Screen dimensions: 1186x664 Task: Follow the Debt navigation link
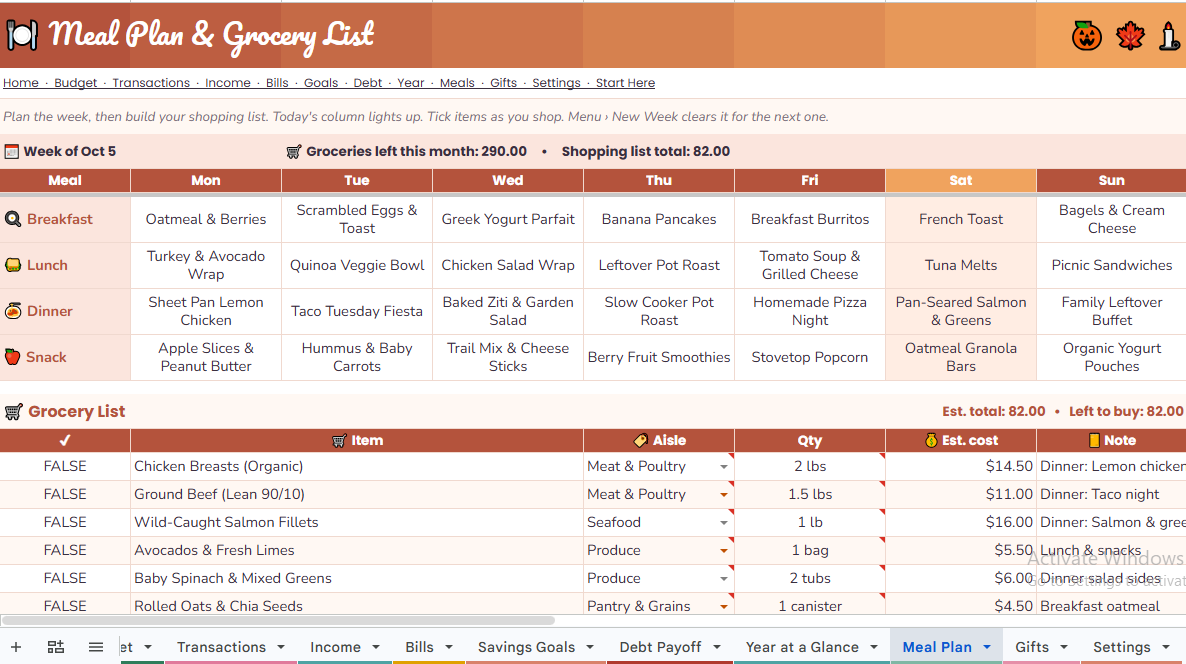pyautogui.click(x=368, y=83)
